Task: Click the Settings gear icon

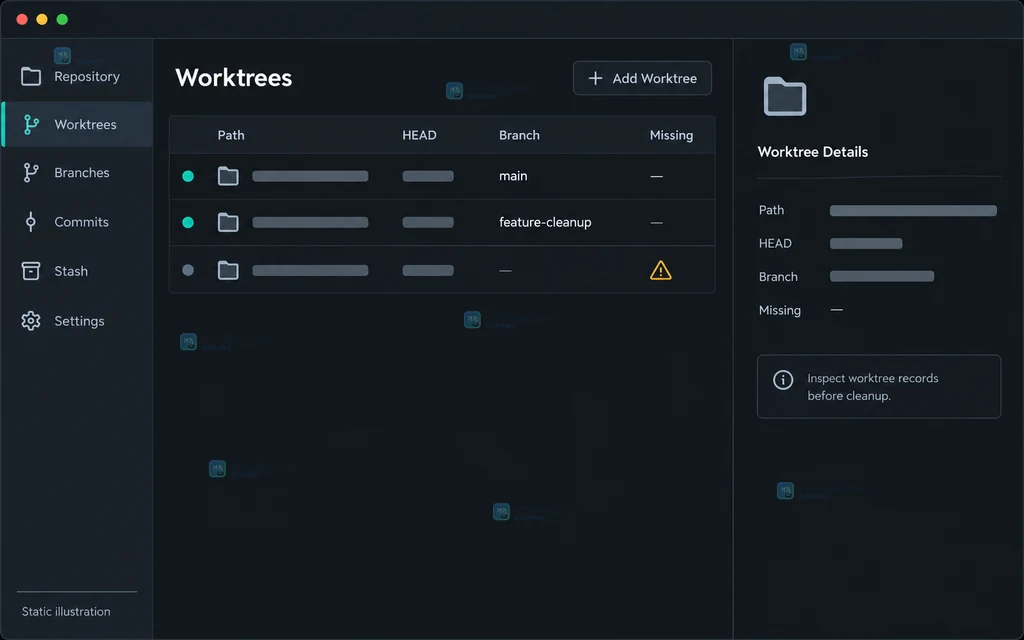Action: (31, 321)
